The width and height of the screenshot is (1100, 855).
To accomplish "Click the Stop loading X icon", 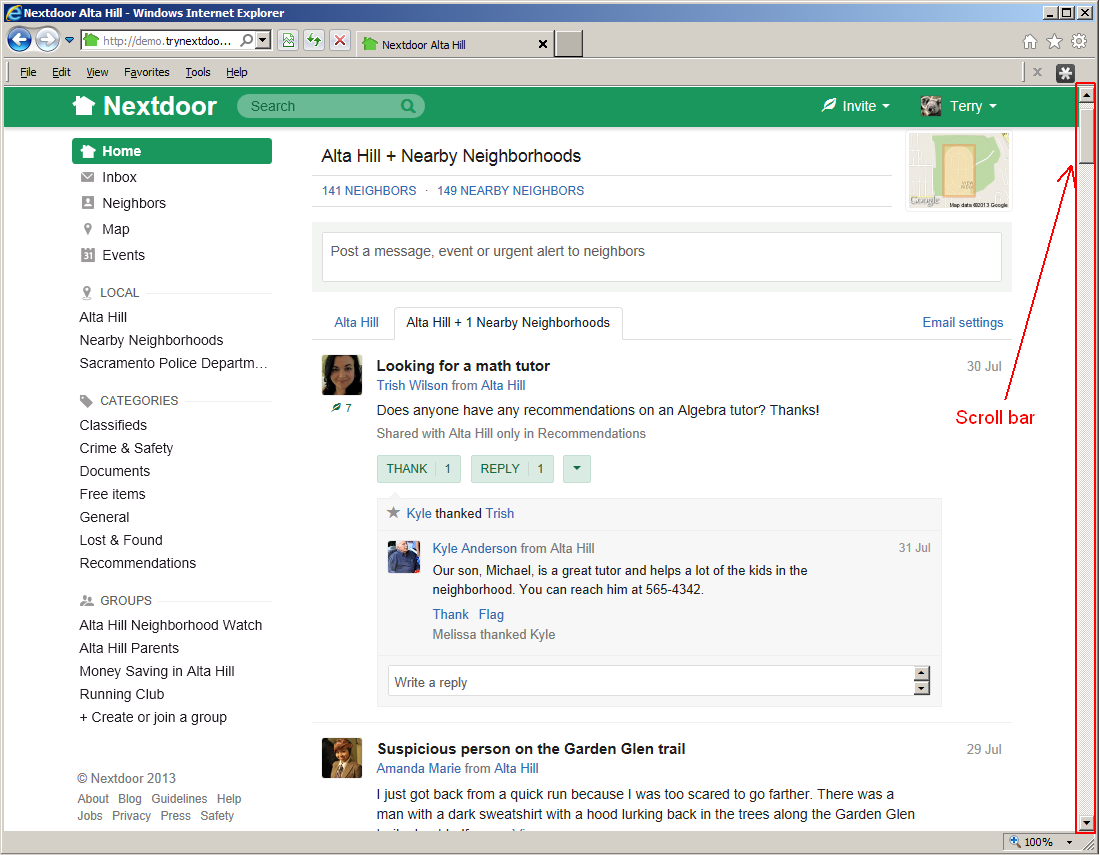I will pyautogui.click(x=340, y=41).
